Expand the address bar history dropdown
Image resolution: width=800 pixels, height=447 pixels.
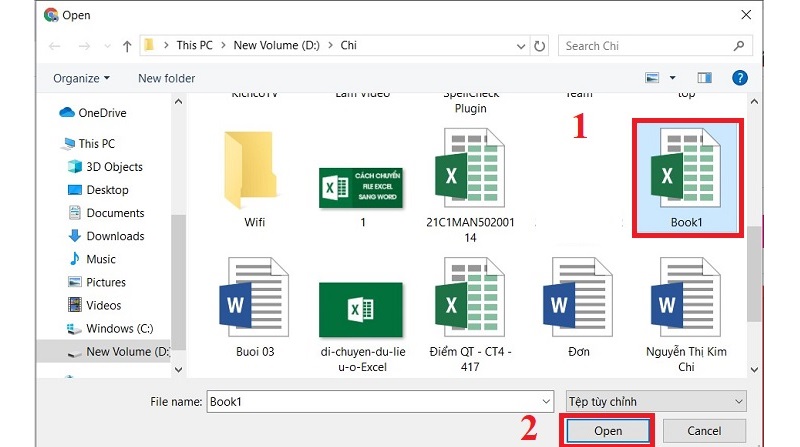520,46
